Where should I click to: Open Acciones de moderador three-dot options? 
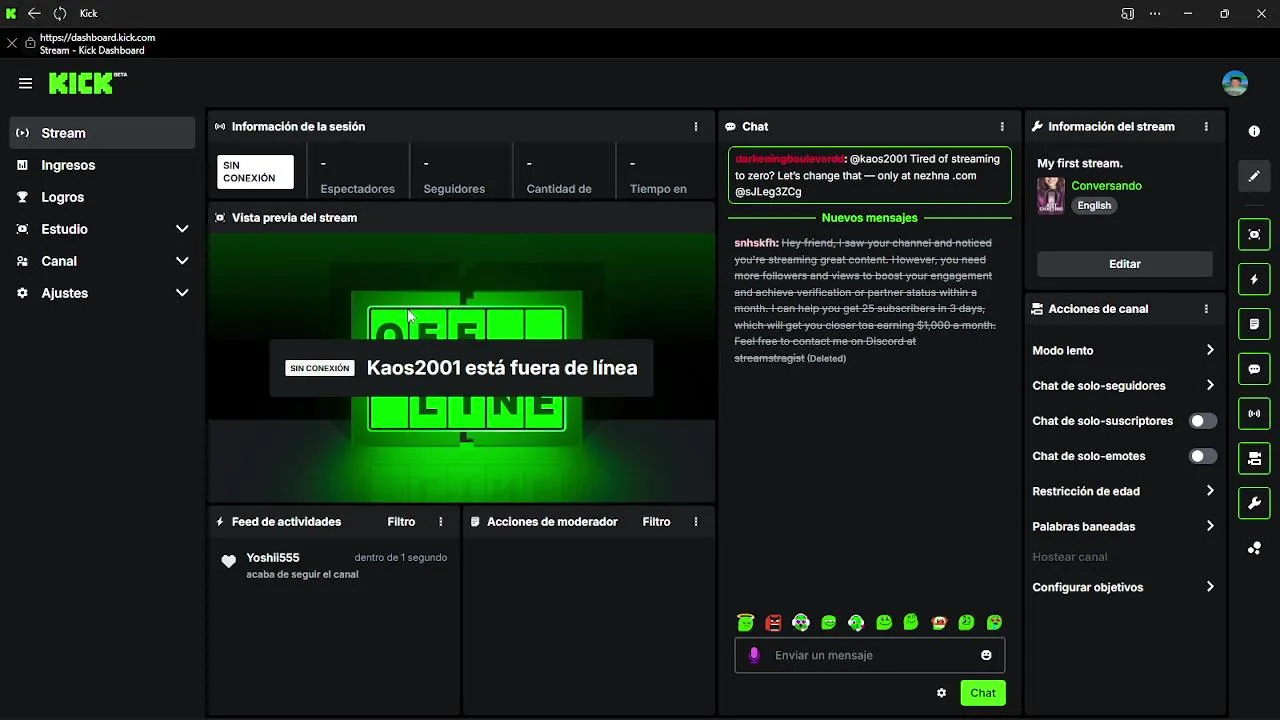pyautogui.click(x=696, y=522)
